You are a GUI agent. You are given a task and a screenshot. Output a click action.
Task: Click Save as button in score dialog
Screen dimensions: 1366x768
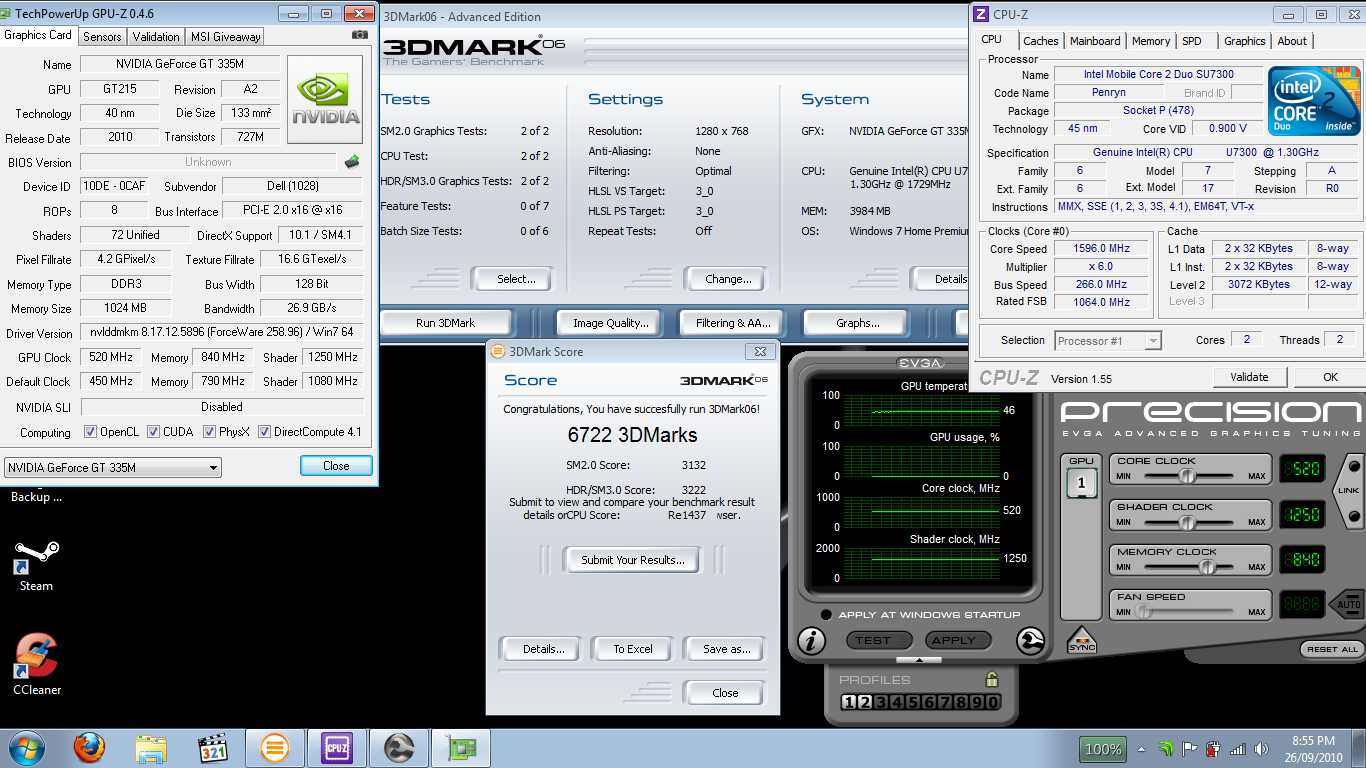[x=726, y=649]
